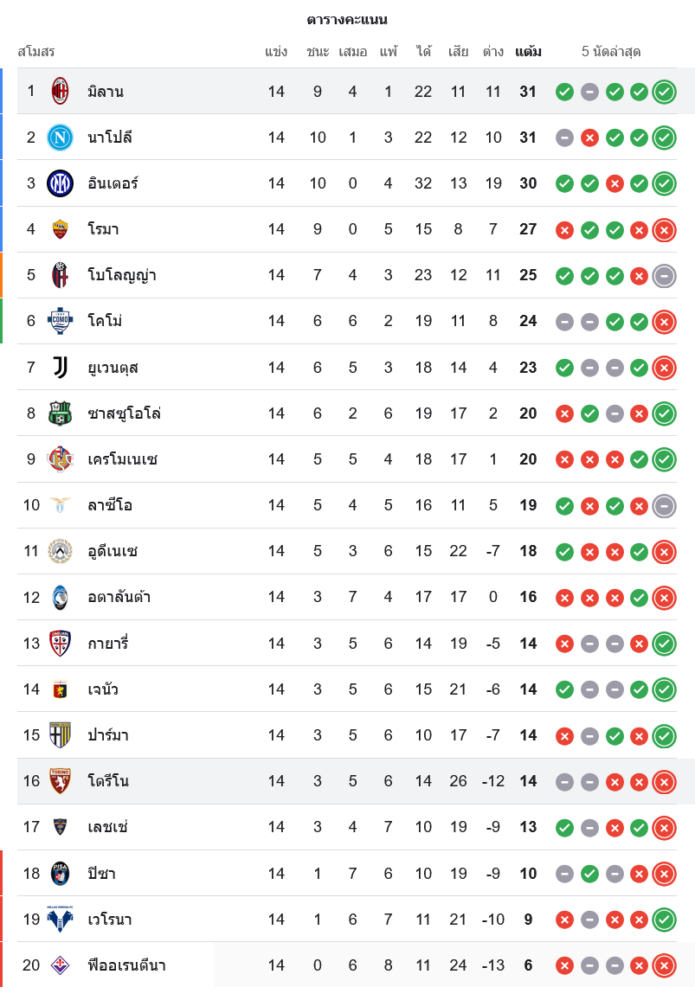
Task: Click Roma's most recent loss icon
Action: tap(664, 230)
